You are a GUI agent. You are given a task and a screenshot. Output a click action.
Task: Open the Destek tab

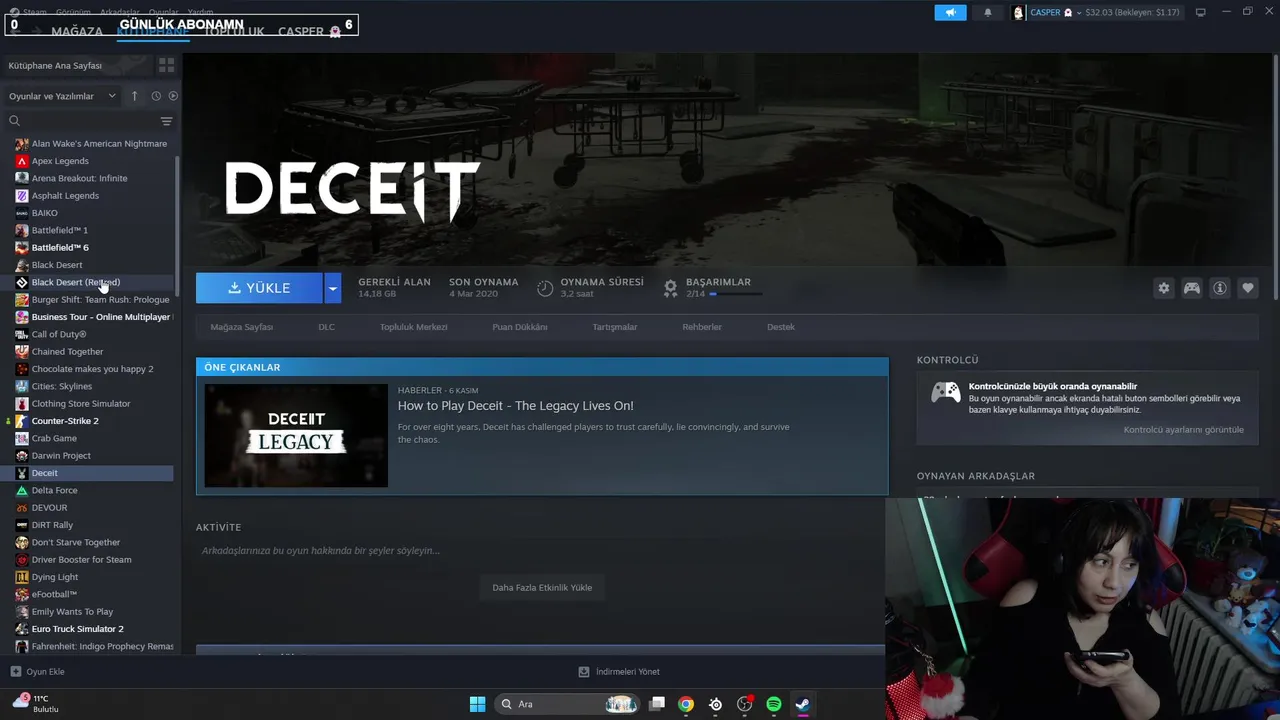[781, 327]
